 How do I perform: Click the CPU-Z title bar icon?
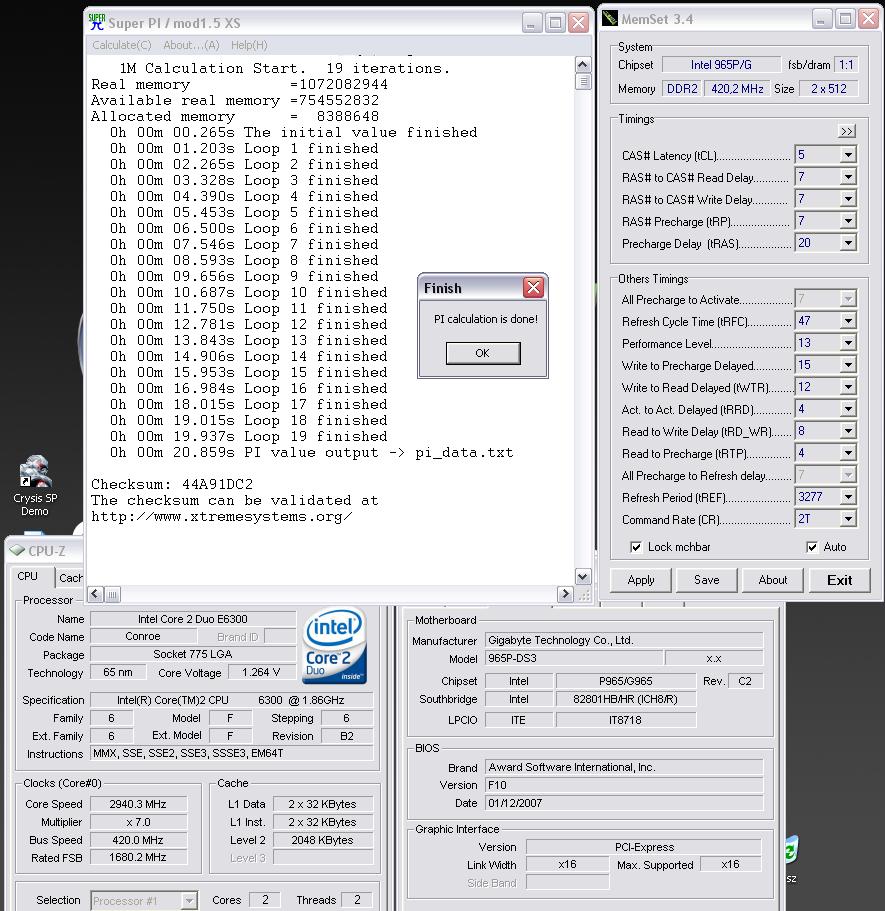pos(17,550)
